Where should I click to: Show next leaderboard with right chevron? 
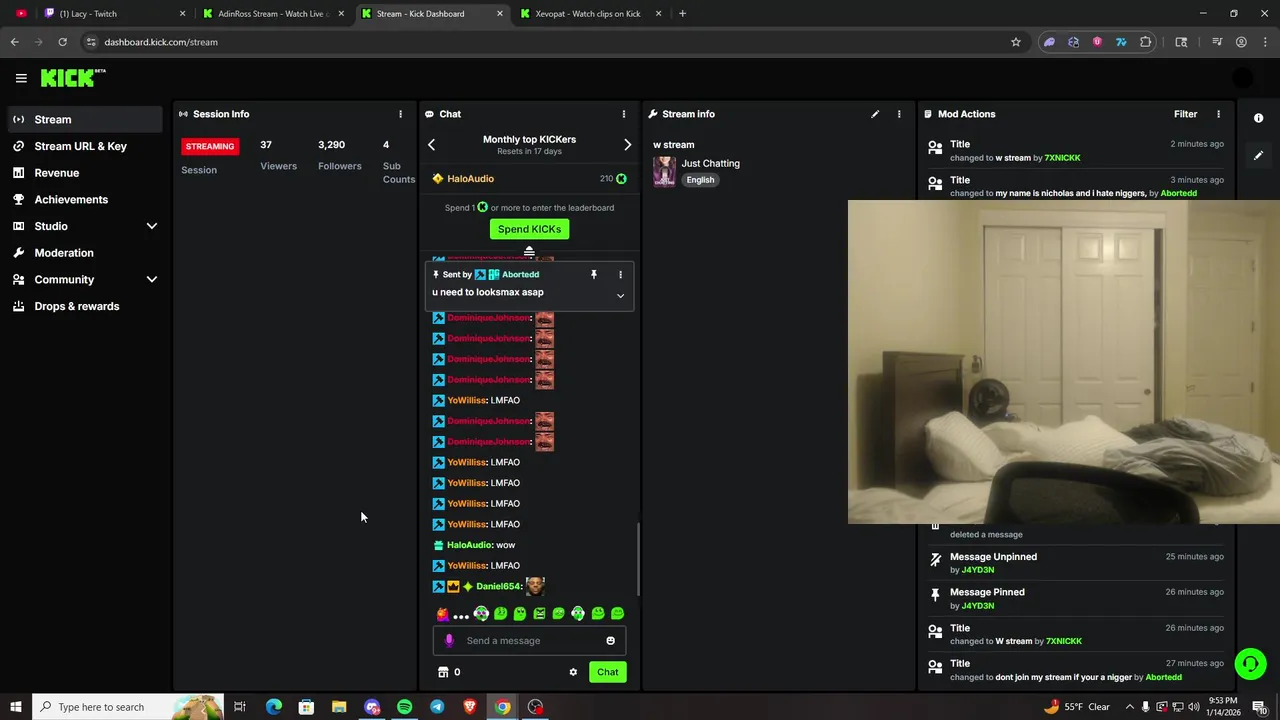(x=627, y=145)
